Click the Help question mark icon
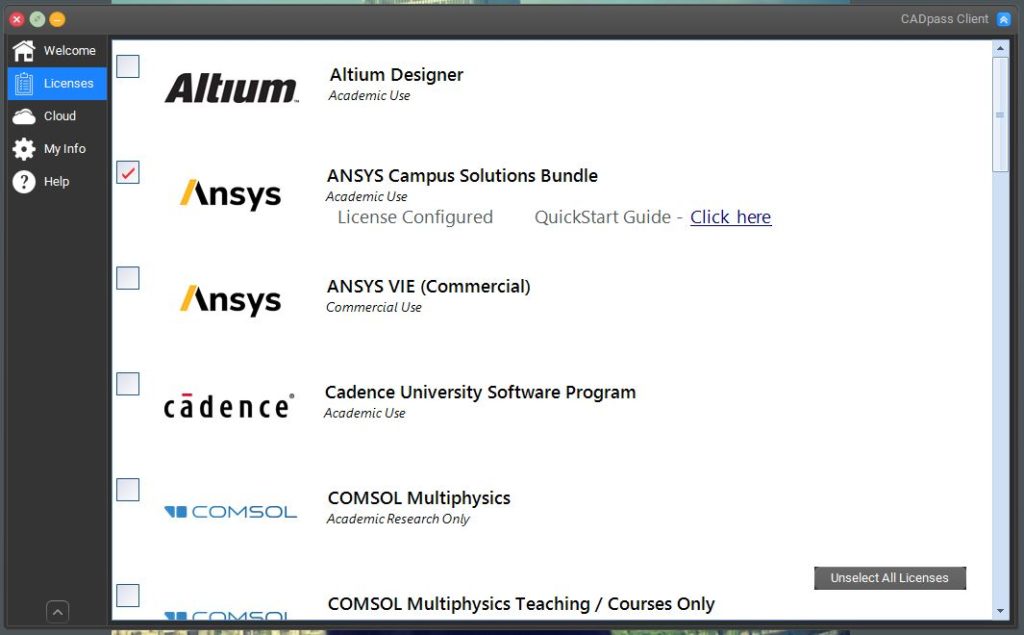Image resolution: width=1024 pixels, height=635 pixels. 24,182
